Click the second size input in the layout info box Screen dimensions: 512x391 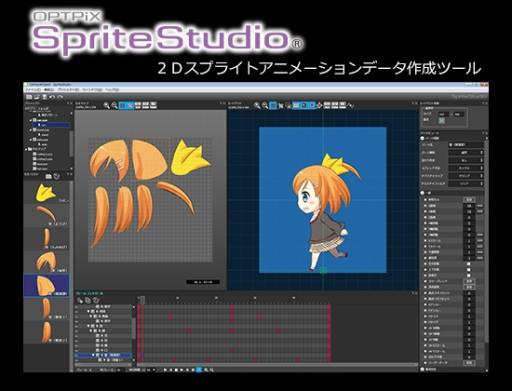point(458,114)
